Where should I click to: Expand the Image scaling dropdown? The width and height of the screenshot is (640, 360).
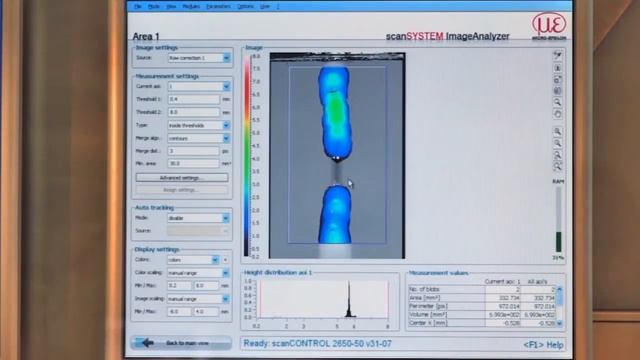[x=226, y=299]
